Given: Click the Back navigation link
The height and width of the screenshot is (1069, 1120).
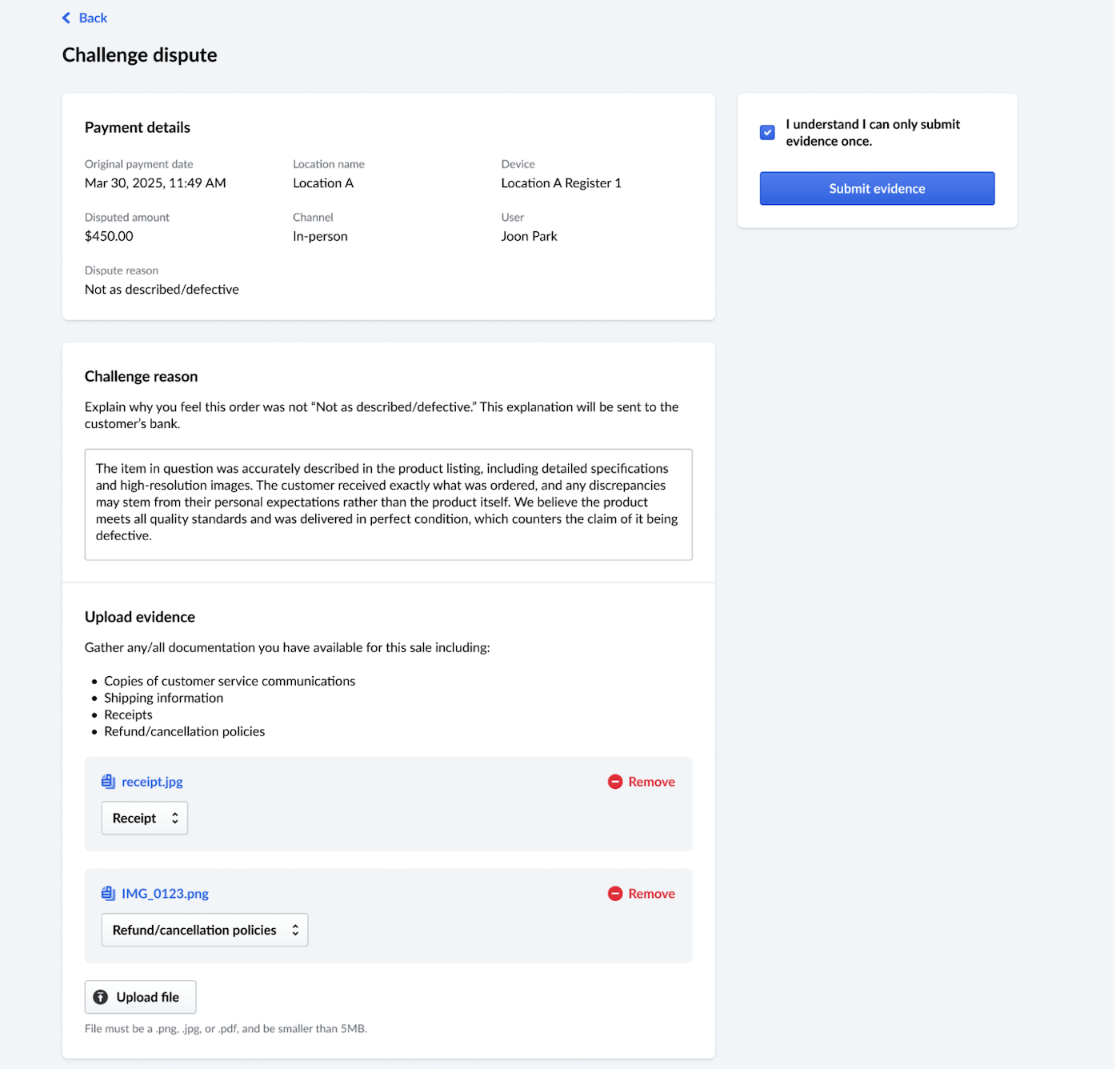Looking at the screenshot, I should pos(92,18).
